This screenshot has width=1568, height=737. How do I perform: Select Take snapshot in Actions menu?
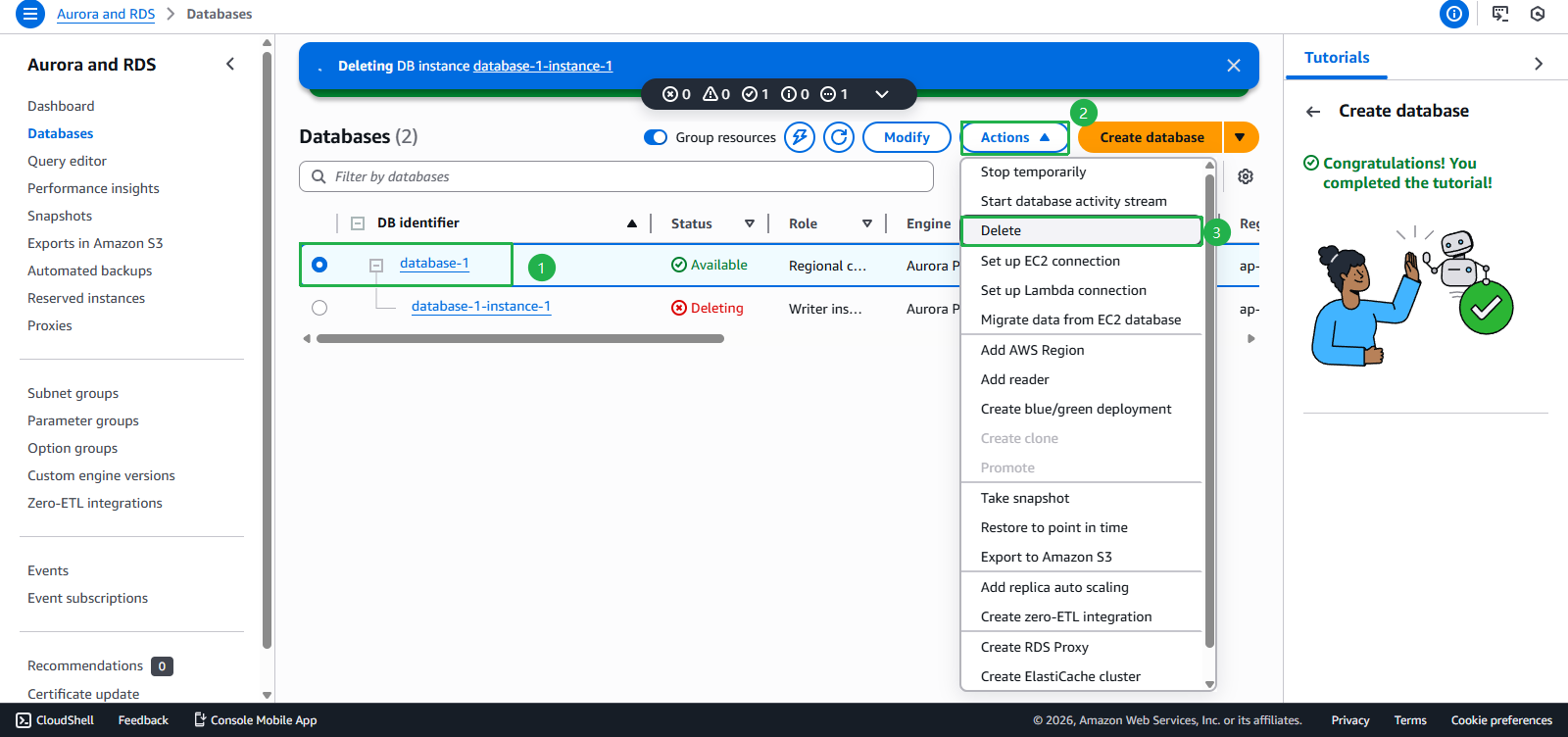coord(1025,498)
